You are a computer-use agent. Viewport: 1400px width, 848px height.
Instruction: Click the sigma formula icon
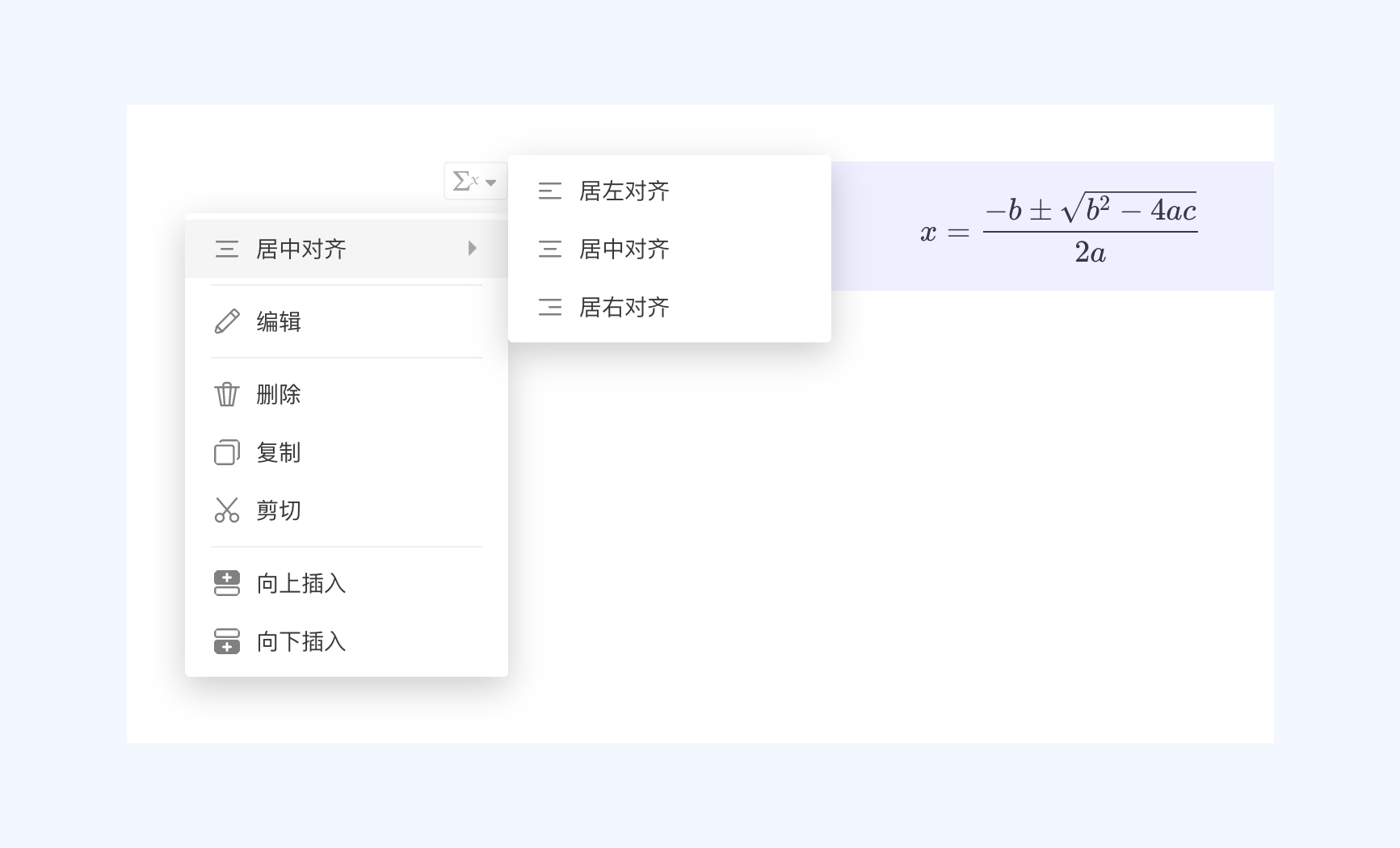pyautogui.click(x=466, y=181)
